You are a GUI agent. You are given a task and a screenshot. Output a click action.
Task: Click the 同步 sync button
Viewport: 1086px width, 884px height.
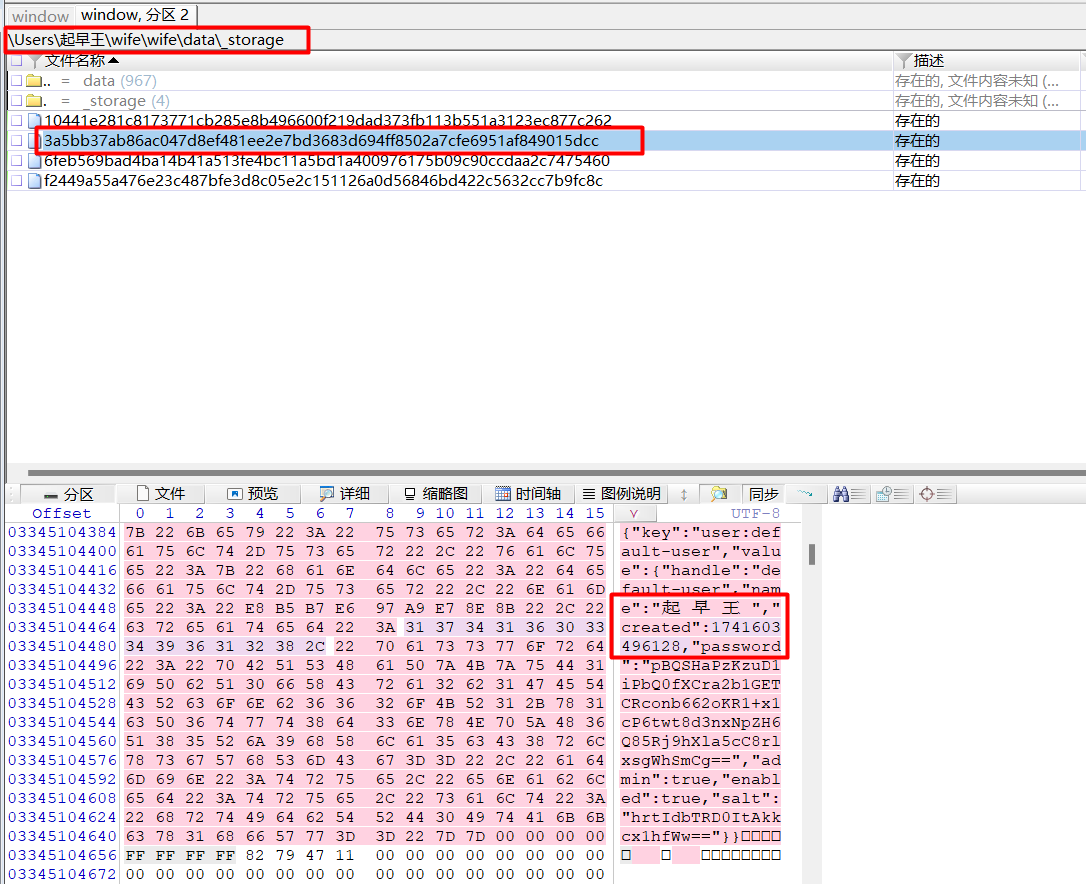click(763, 494)
